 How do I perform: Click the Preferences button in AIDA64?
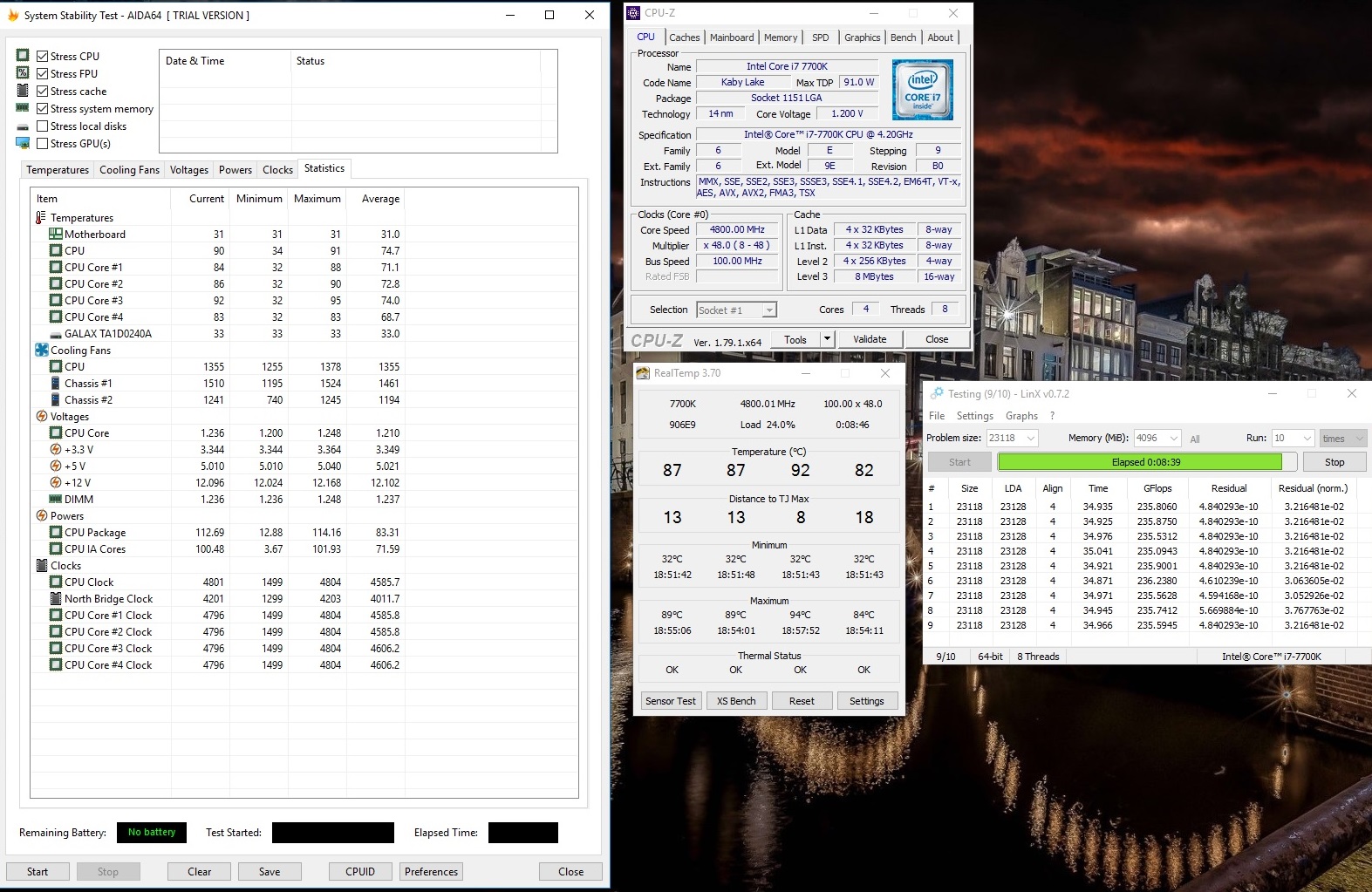click(431, 871)
